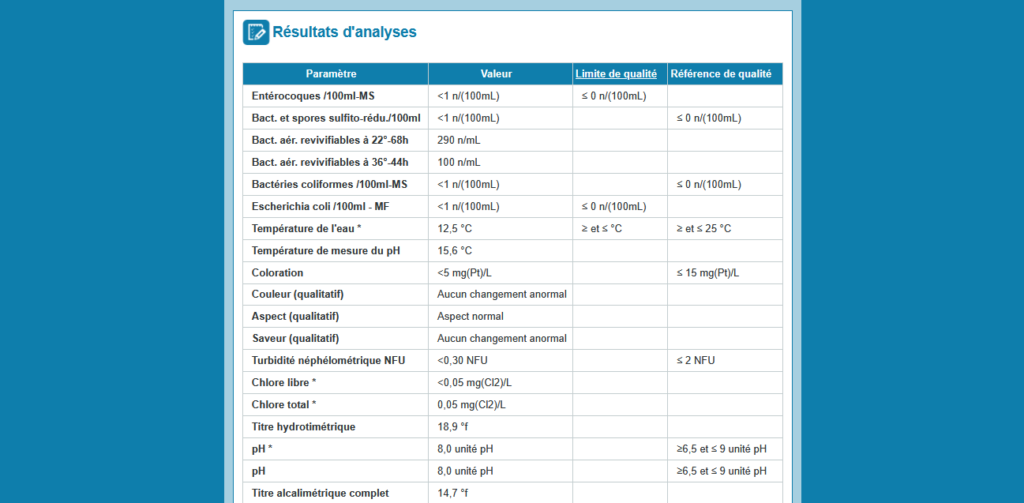Click the Température de l'eau parameter cell

(306, 228)
